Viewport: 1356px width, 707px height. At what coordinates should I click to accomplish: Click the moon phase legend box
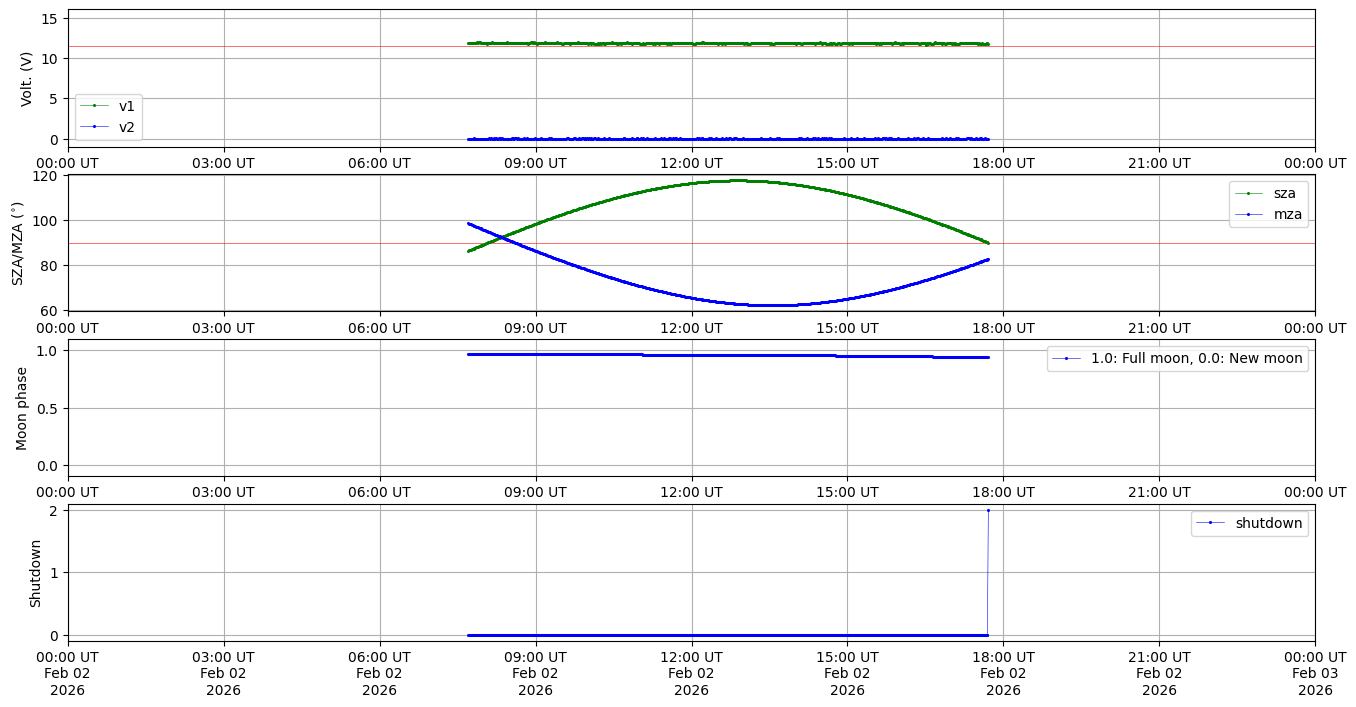(x=1177, y=358)
